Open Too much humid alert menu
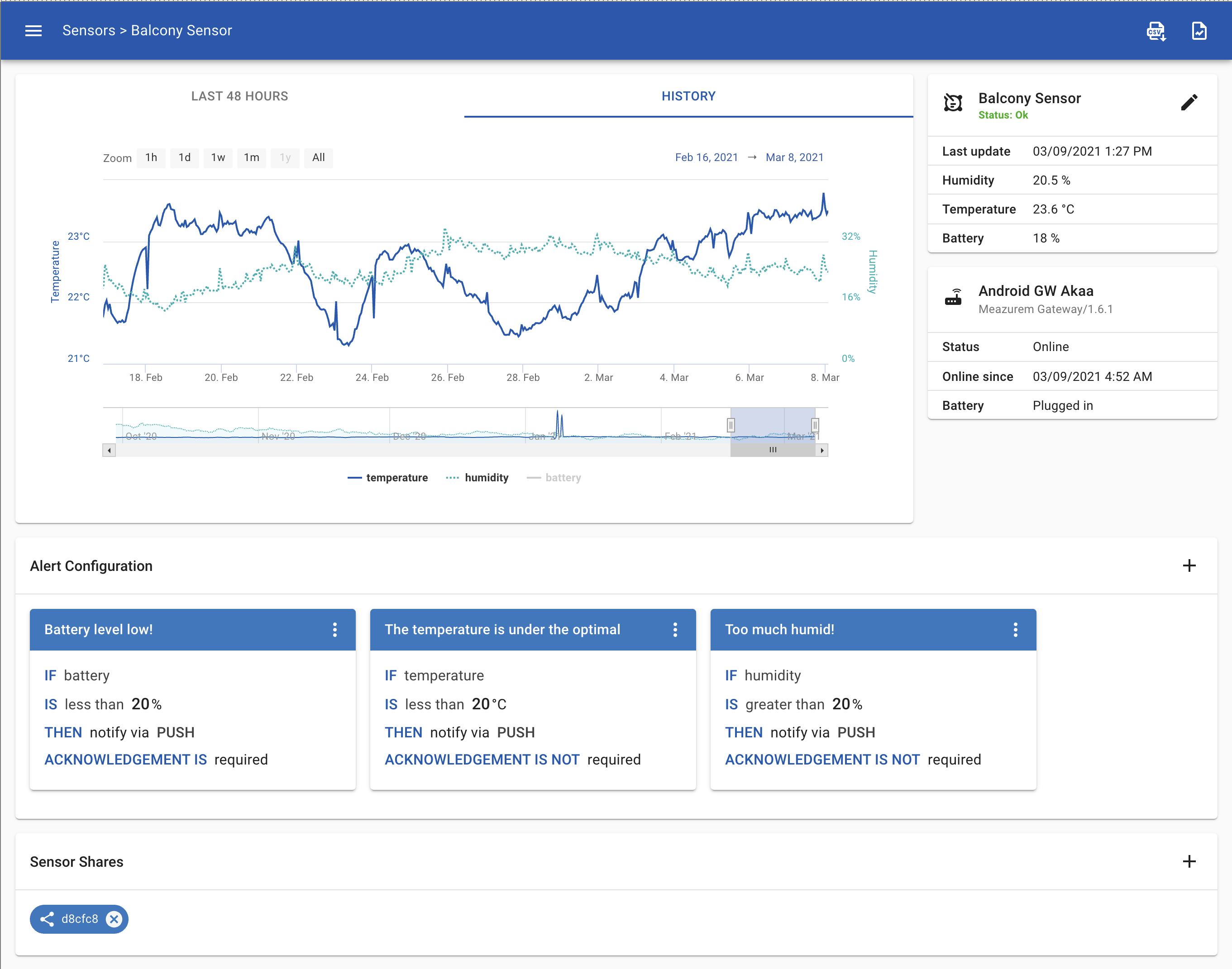This screenshot has height=969, width=1232. [x=1015, y=629]
